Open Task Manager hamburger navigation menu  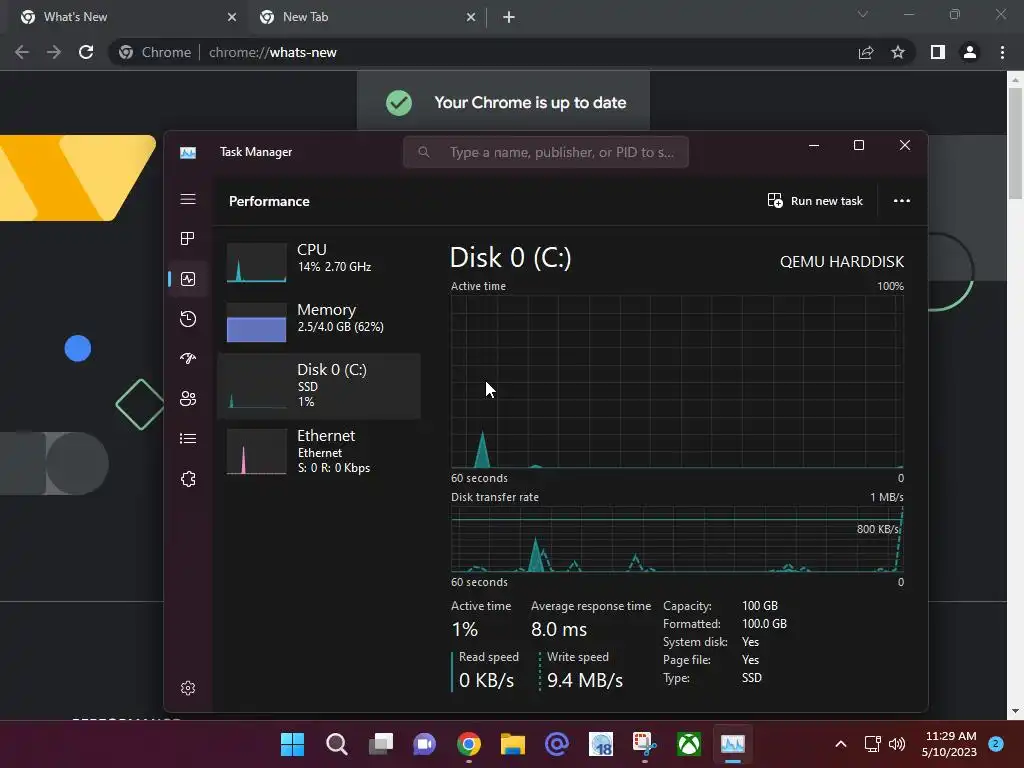[188, 199]
